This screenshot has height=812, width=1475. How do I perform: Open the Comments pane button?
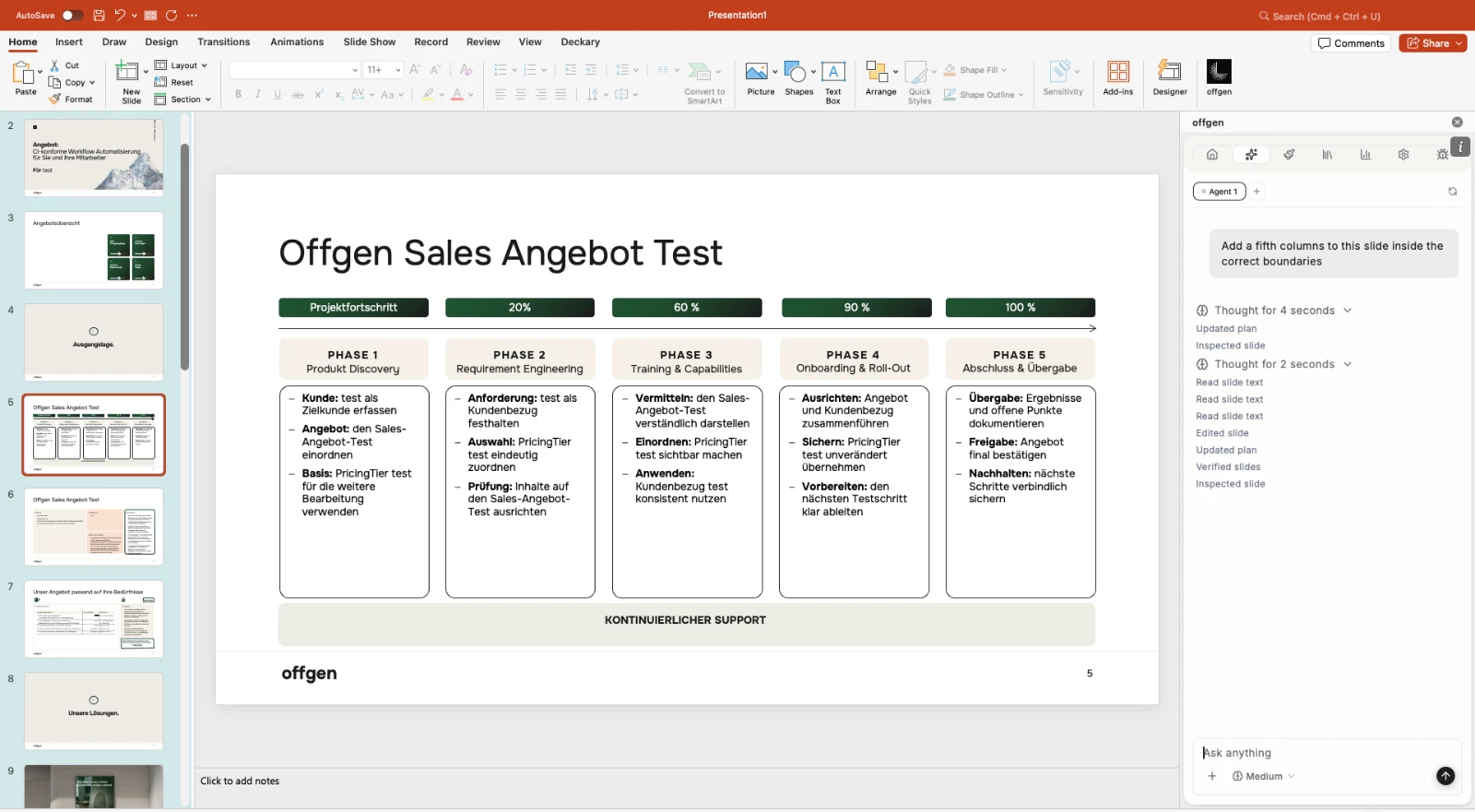coord(1351,43)
